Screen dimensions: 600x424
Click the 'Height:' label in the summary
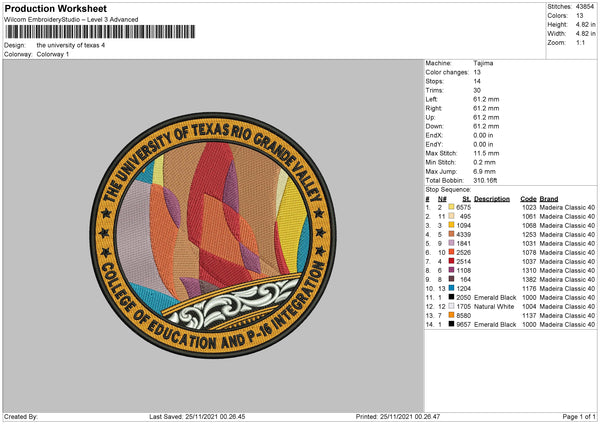(x=557, y=24)
